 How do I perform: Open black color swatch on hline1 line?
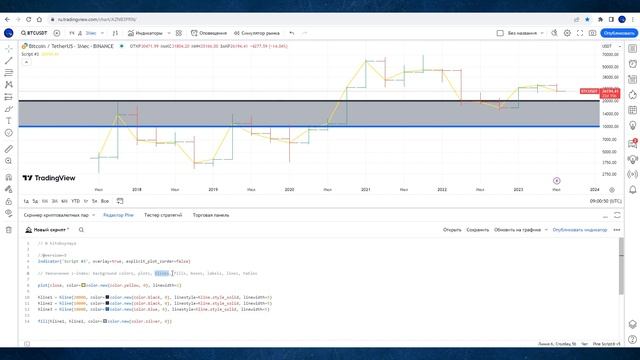107,297
